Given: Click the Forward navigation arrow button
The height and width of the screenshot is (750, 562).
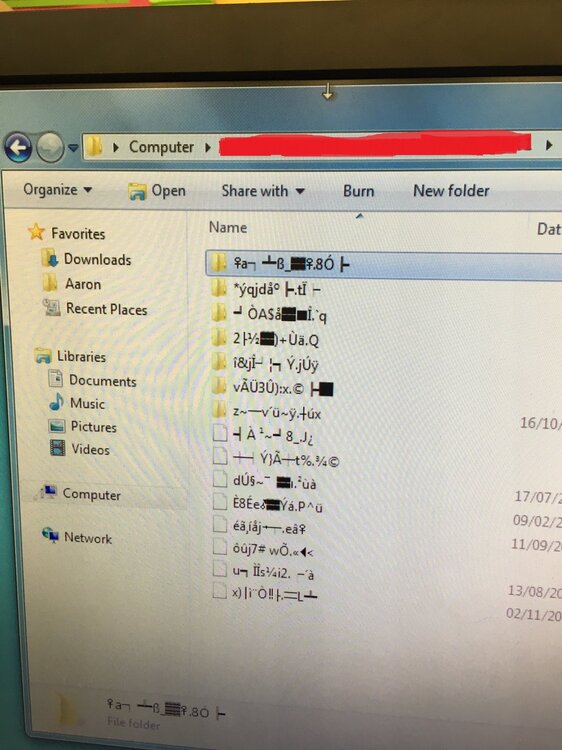Looking at the screenshot, I should [x=50, y=147].
